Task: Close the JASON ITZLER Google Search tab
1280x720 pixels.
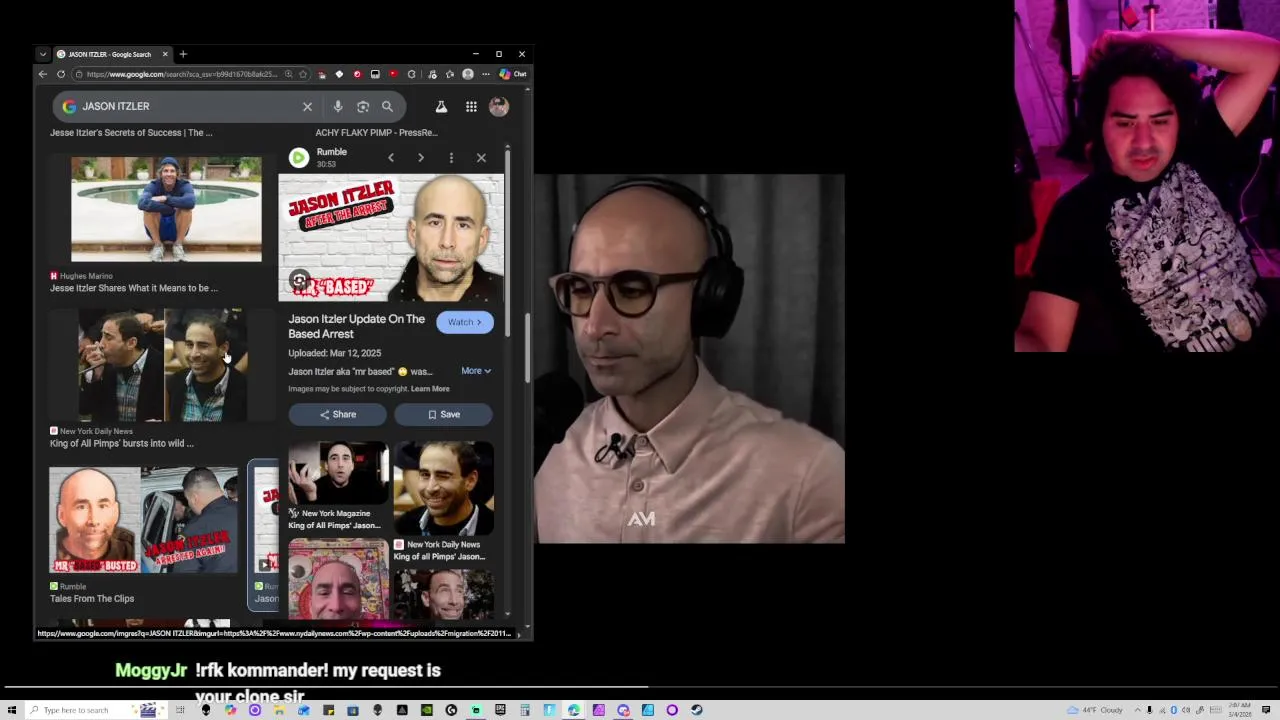Action: coord(165,54)
